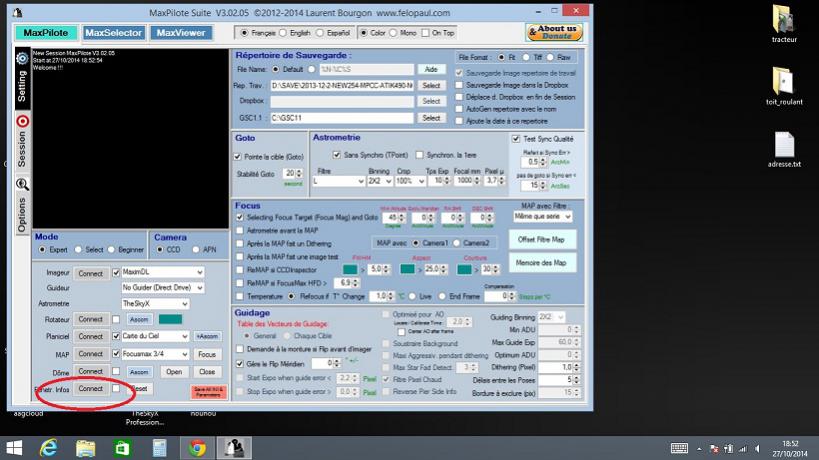
Task: Click the Aide button for File Name
Action: [431, 69]
